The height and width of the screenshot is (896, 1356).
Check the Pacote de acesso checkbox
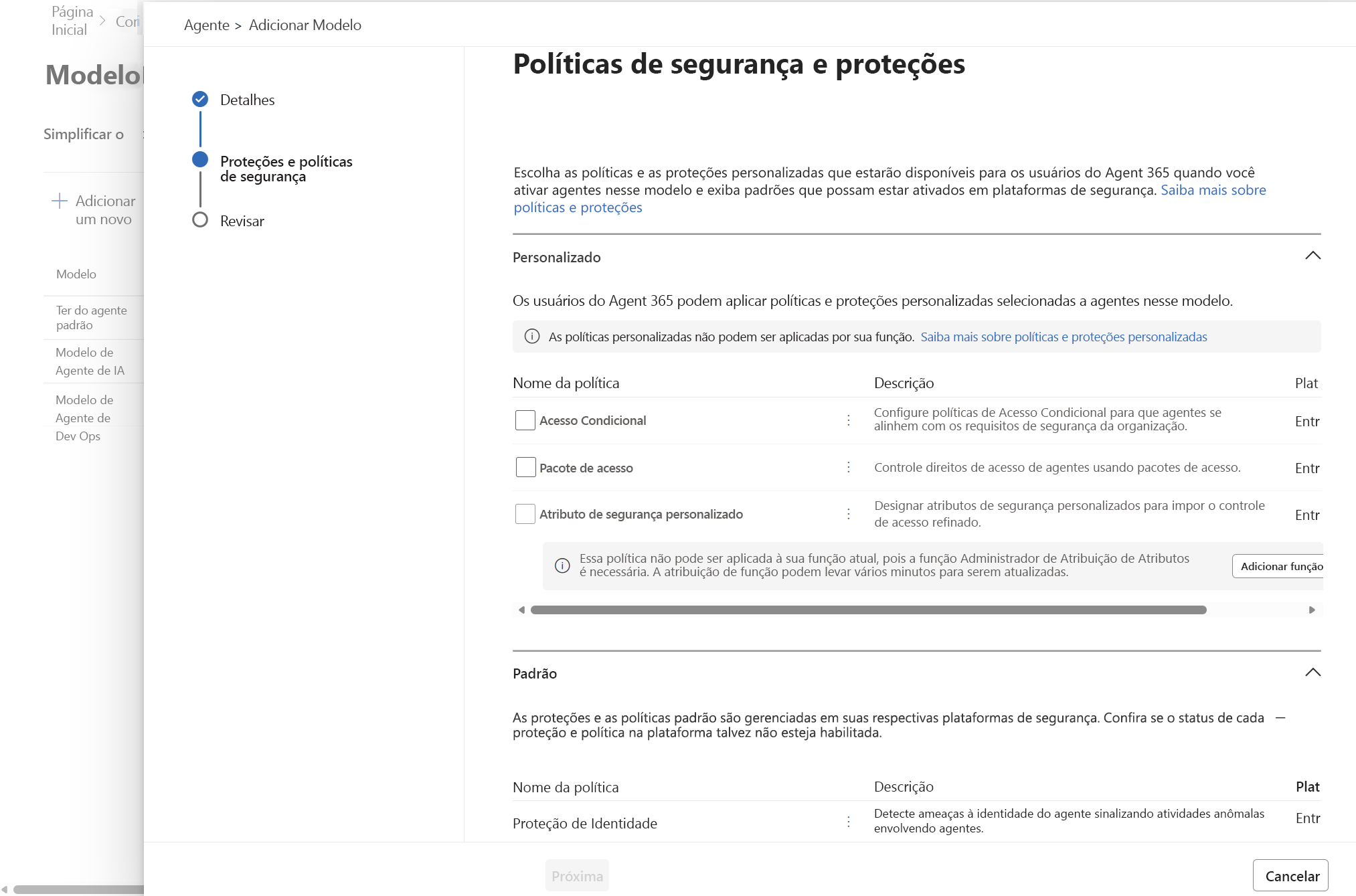tap(525, 467)
